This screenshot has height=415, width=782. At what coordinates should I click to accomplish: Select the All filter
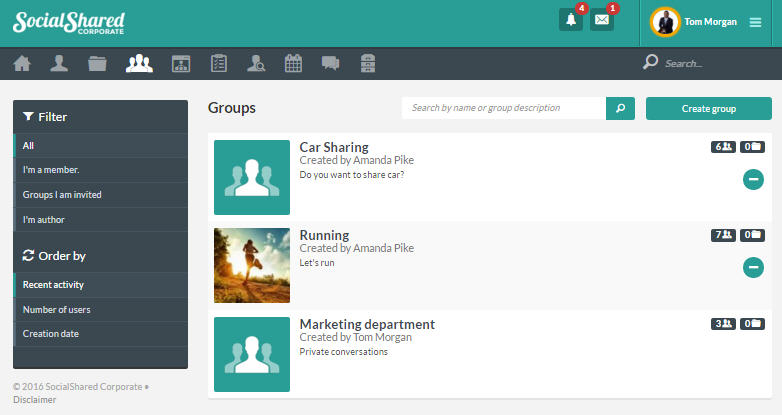[101, 146]
